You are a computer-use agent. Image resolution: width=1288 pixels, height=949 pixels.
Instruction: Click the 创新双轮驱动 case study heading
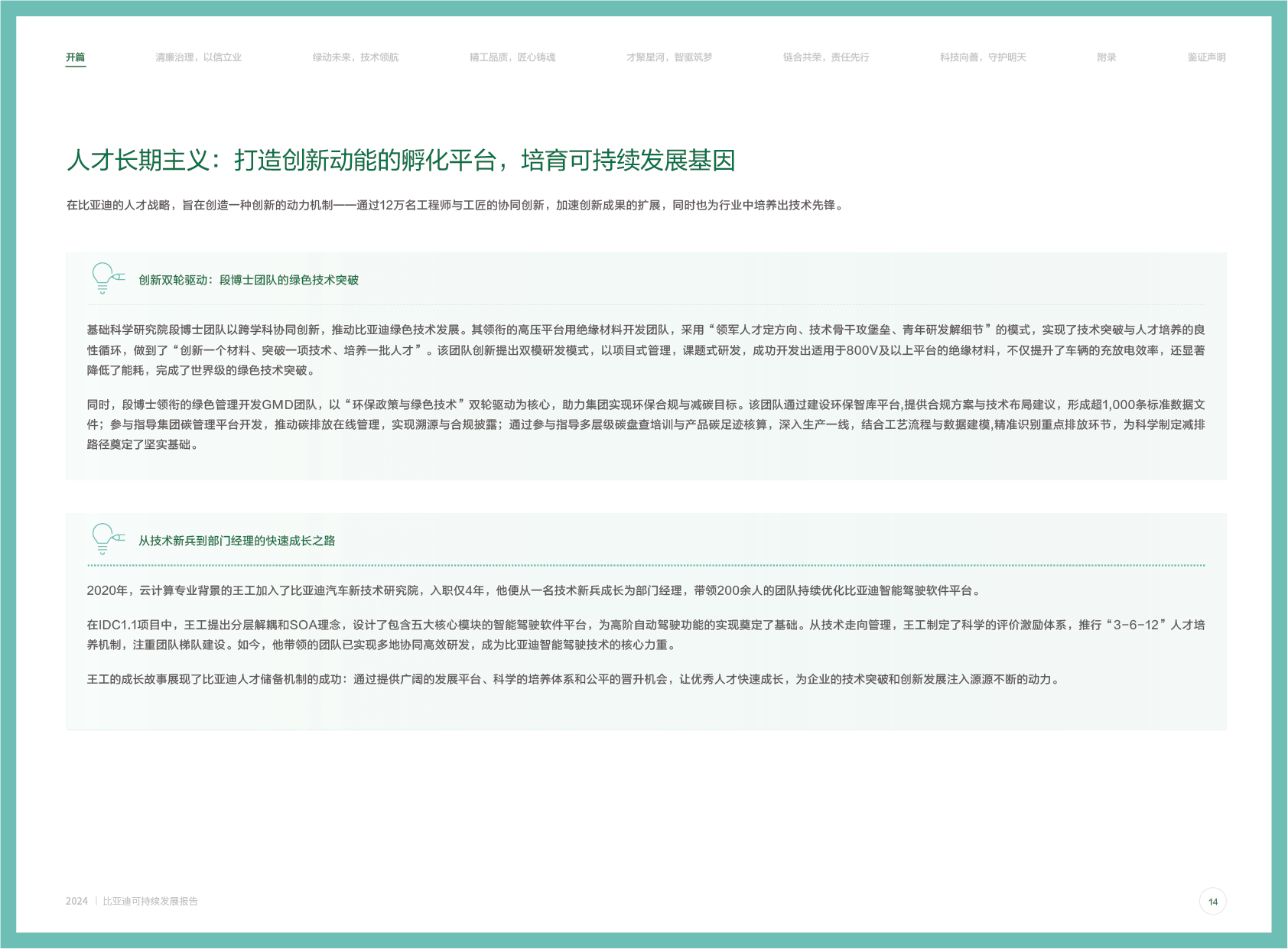click(248, 280)
